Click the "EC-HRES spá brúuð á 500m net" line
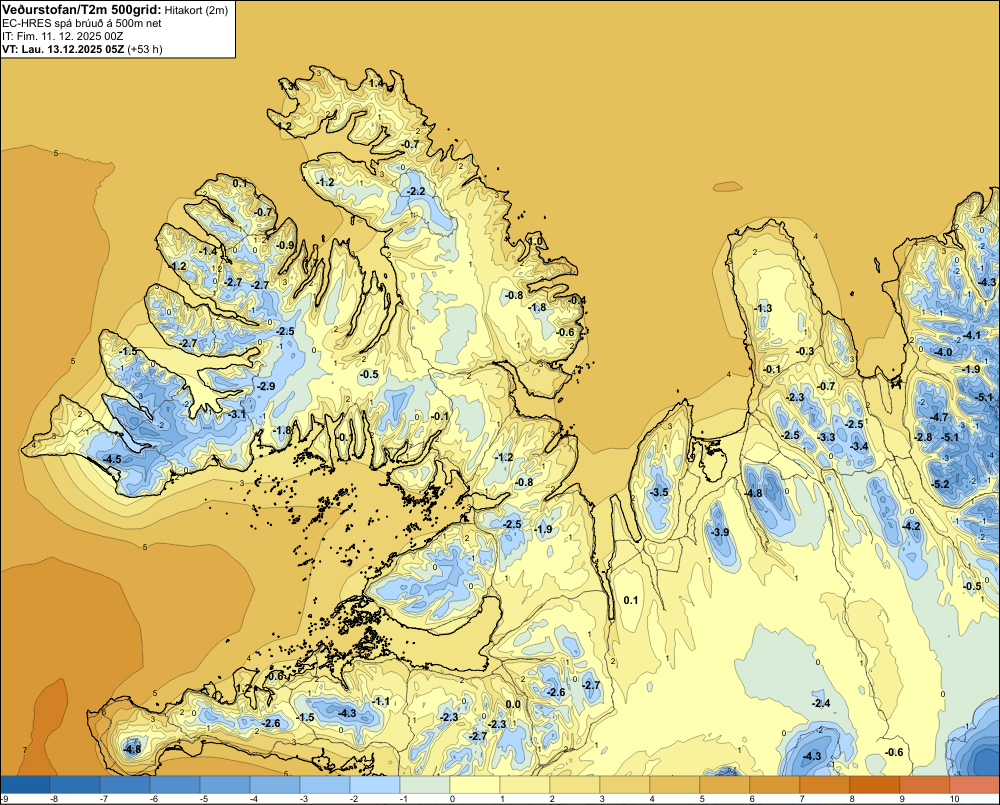The width and height of the screenshot is (1000, 805). (x=82, y=23)
